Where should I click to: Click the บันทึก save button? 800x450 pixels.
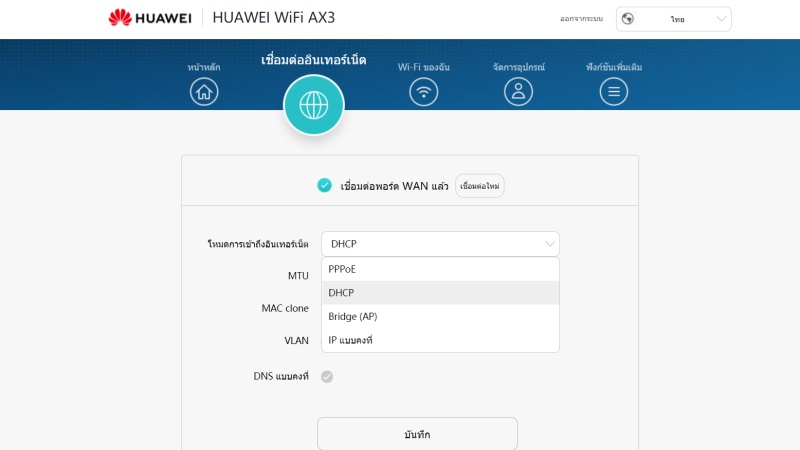[417, 434]
